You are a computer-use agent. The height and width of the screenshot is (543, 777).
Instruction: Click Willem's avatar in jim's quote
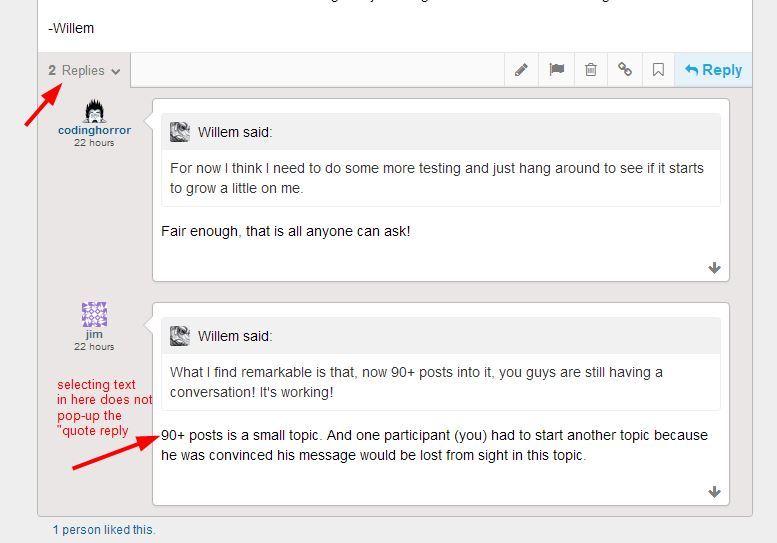(x=180, y=336)
